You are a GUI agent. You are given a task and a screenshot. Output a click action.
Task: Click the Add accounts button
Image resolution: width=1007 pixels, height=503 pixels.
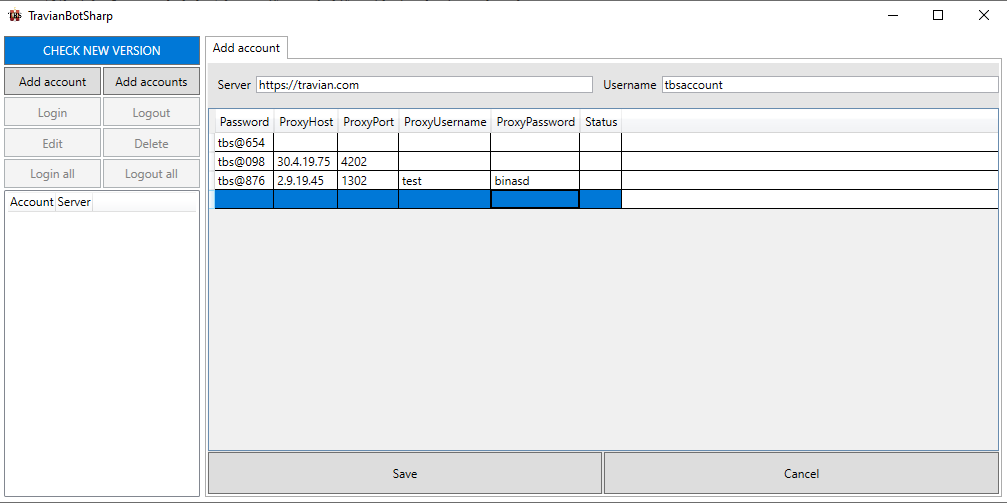click(152, 82)
